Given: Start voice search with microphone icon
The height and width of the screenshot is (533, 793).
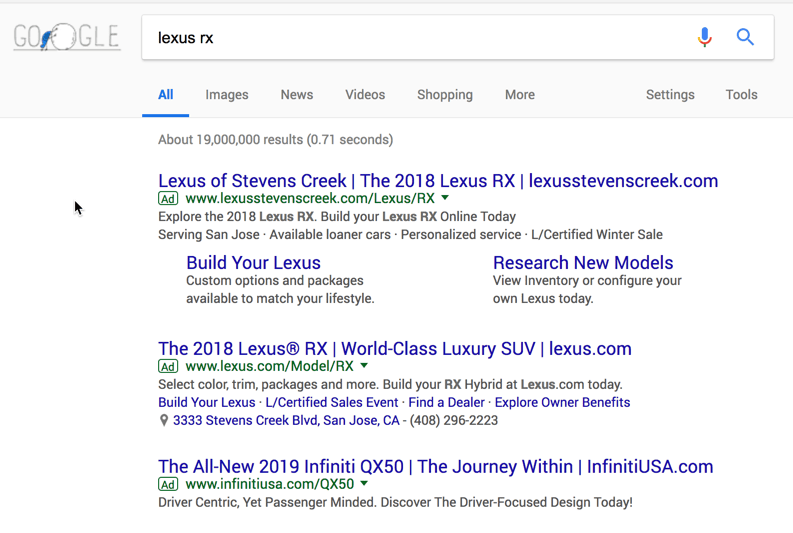Looking at the screenshot, I should click(x=704, y=37).
